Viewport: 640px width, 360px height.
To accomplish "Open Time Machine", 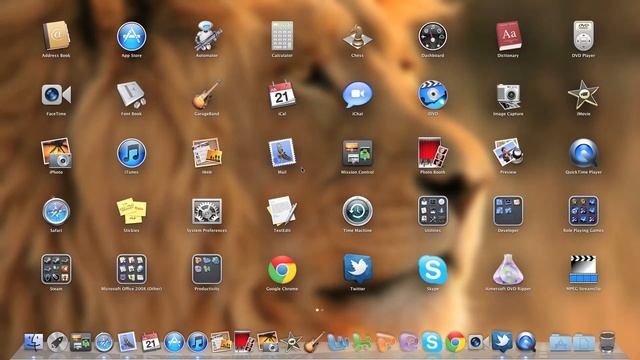I will (357, 211).
